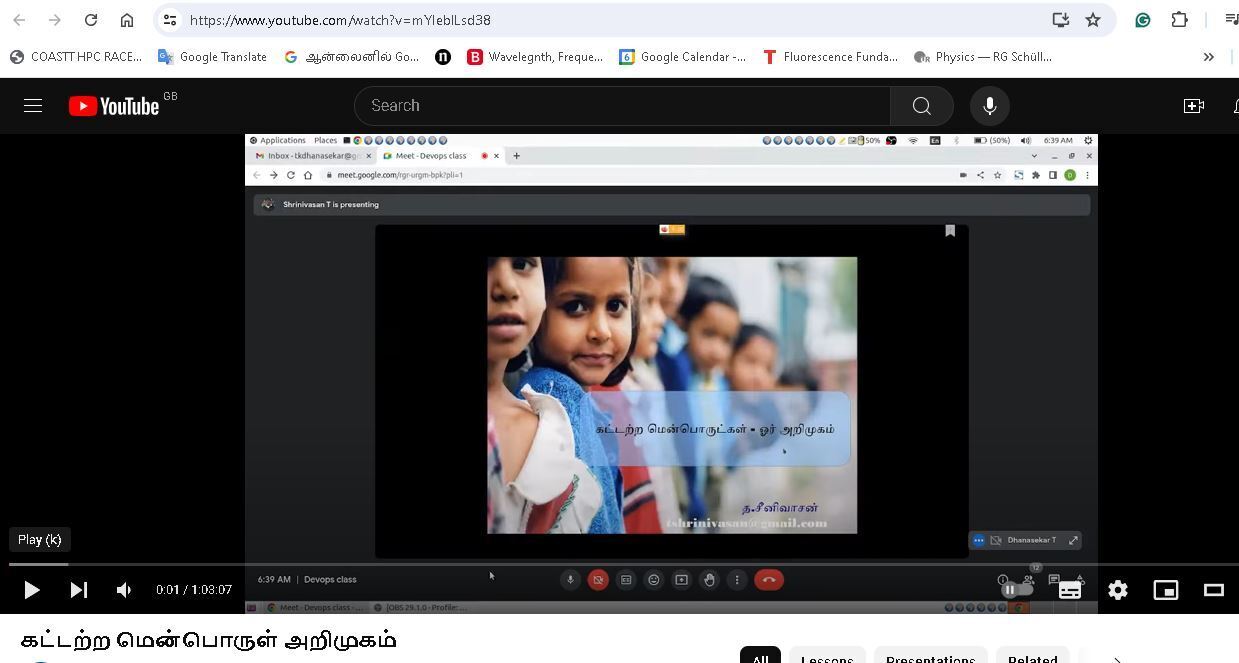Open Physics — RG Schüll bookmark
Screen dimensions: 1239x663
tap(982, 57)
